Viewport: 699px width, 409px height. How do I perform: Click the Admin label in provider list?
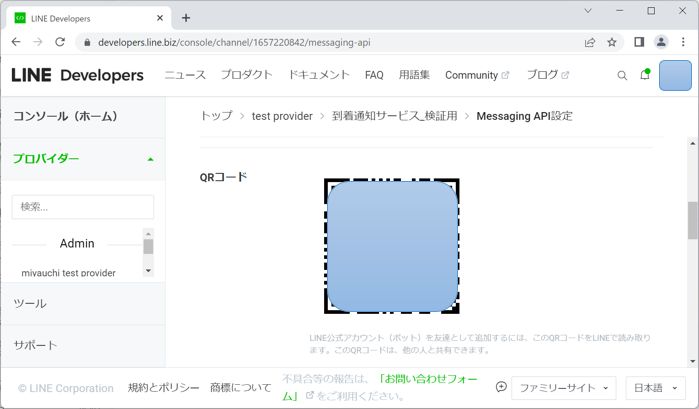pyautogui.click(x=77, y=244)
